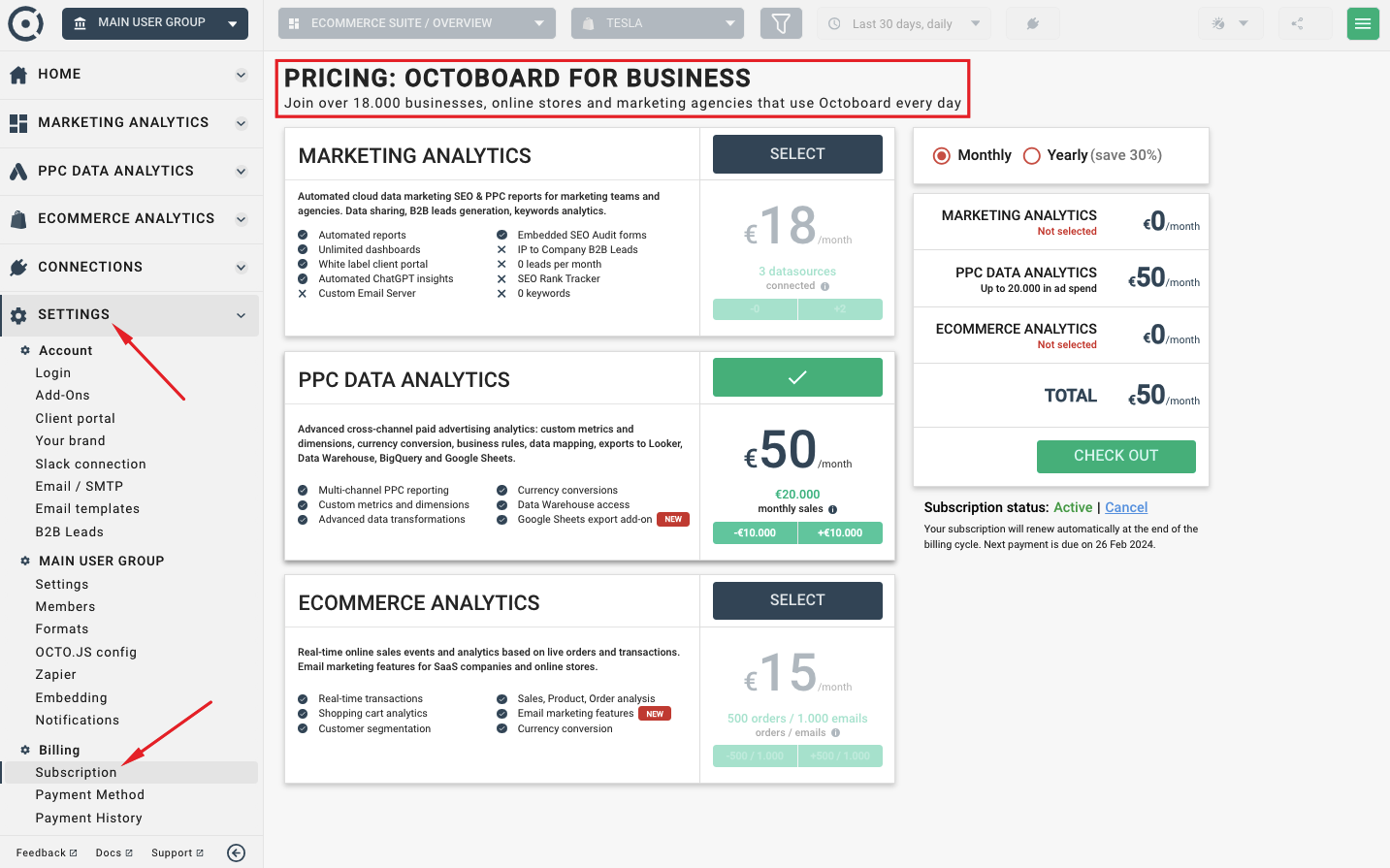Viewport: 1390px width, 868px height.
Task: Click the CHECK OUT button
Action: 1115,456
